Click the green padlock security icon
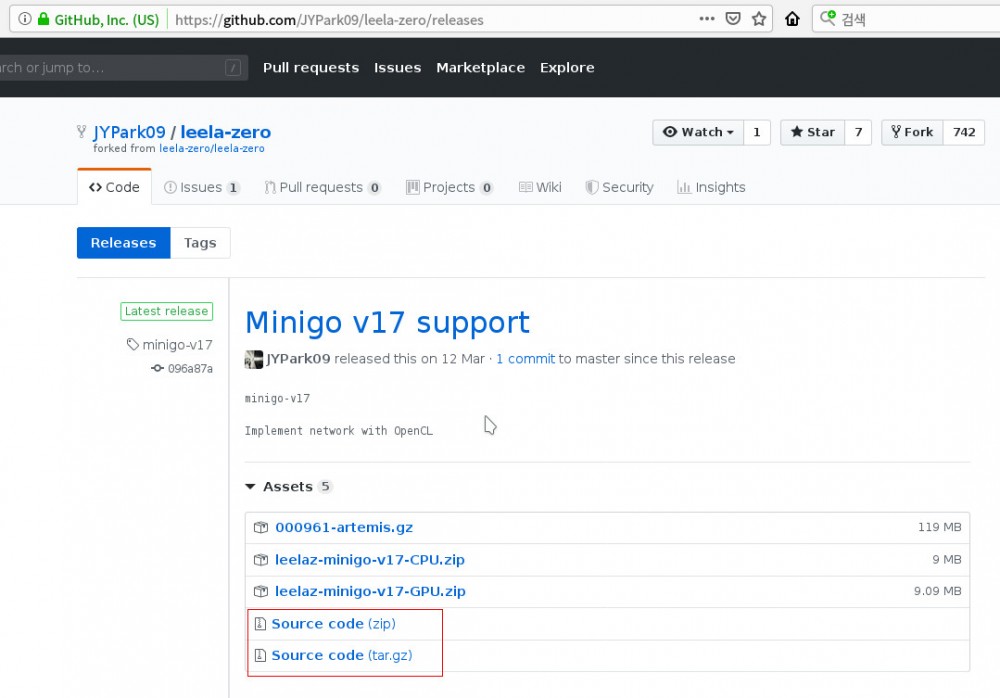The width and height of the screenshot is (1000, 698). pyautogui.click(x=43, y=19)
